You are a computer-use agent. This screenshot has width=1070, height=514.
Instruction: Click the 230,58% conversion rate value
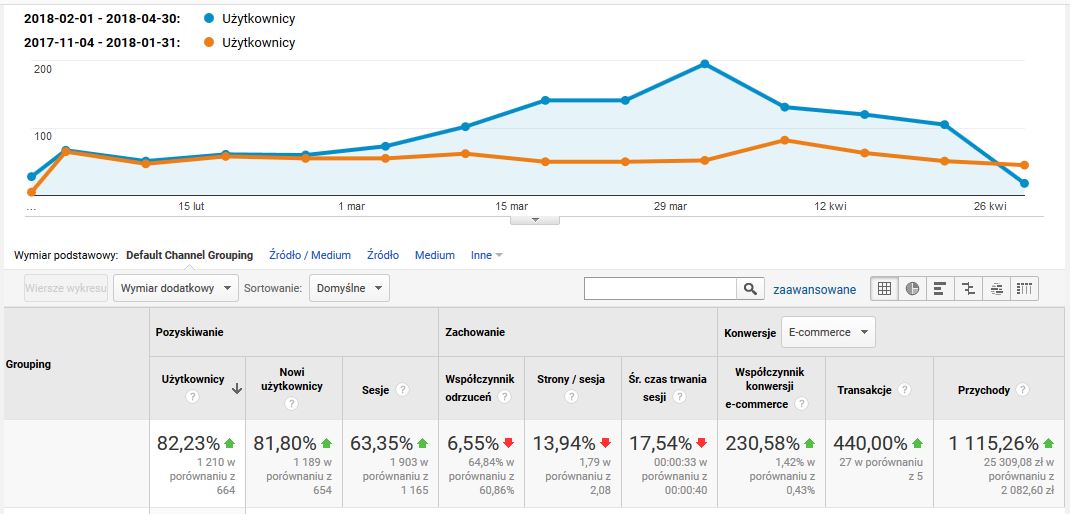pyautogui.click(x=763, y=444)
